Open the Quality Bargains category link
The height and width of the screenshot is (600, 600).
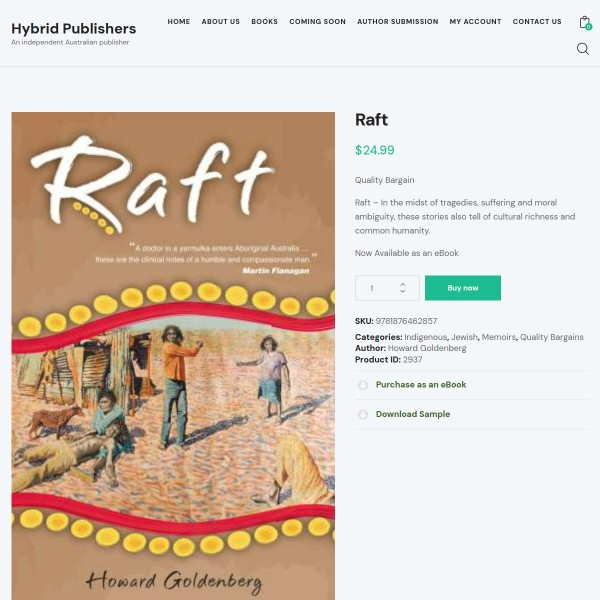pos(551,337)
